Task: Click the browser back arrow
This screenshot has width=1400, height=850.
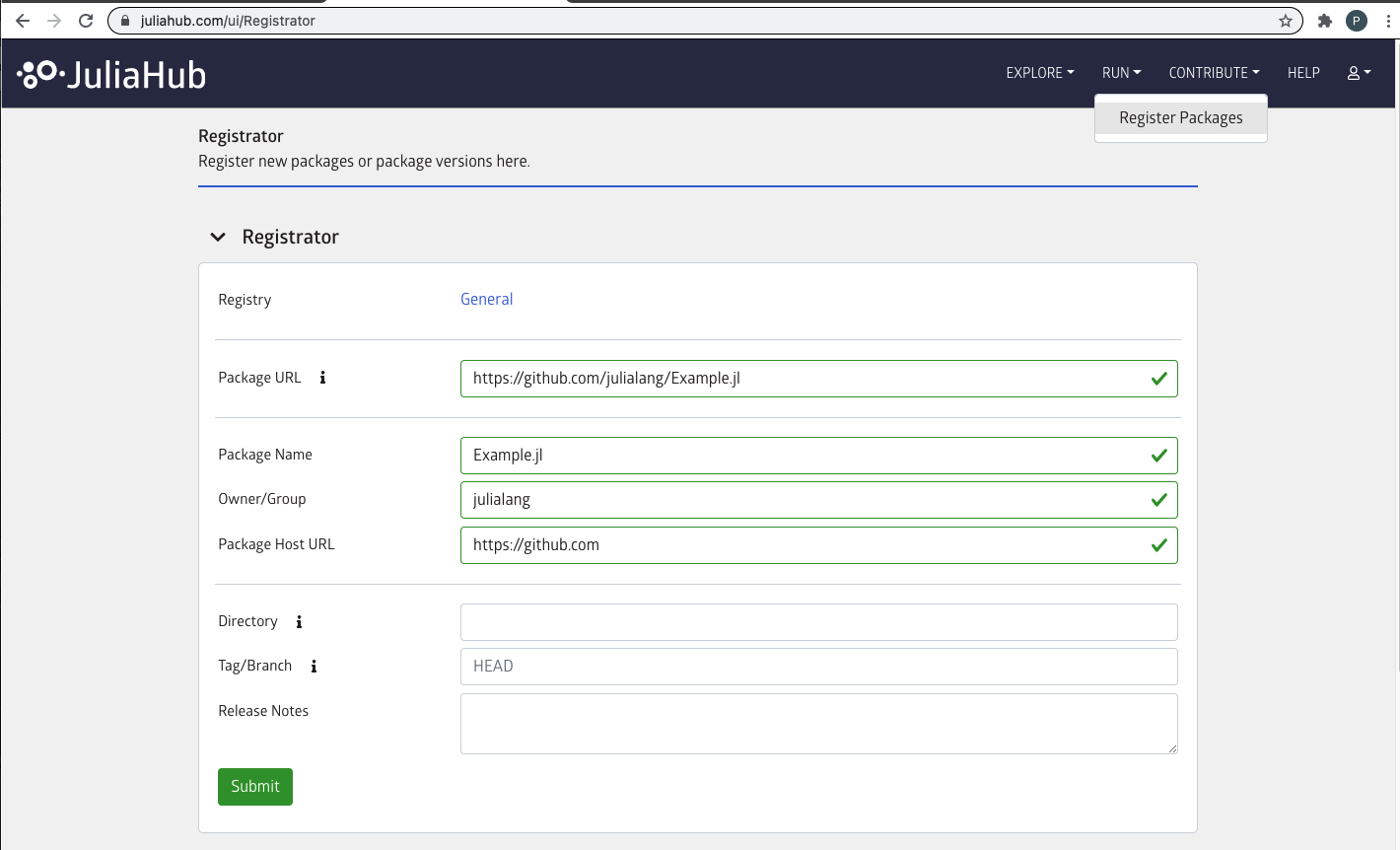Action: tap(23, 20)
